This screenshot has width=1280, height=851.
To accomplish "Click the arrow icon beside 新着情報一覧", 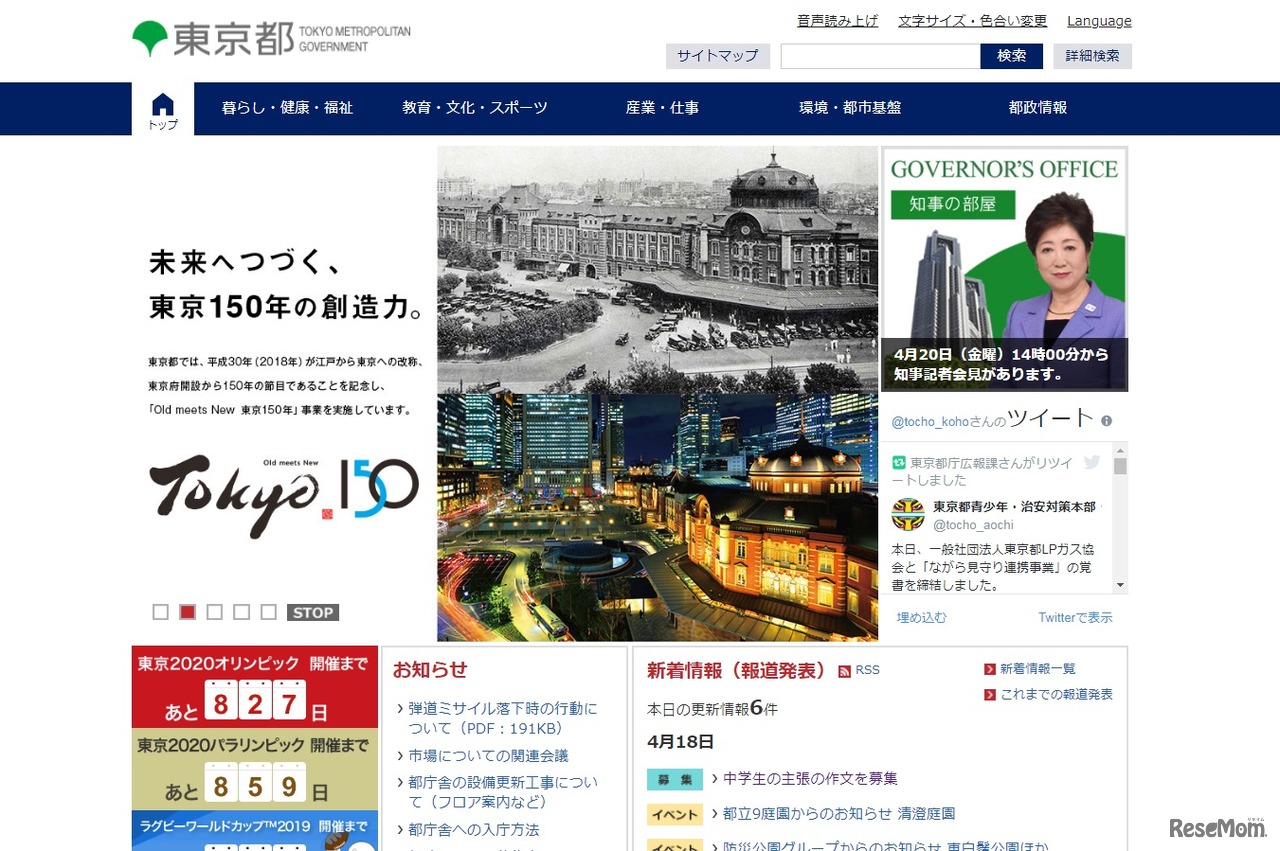I will [990, 669].
